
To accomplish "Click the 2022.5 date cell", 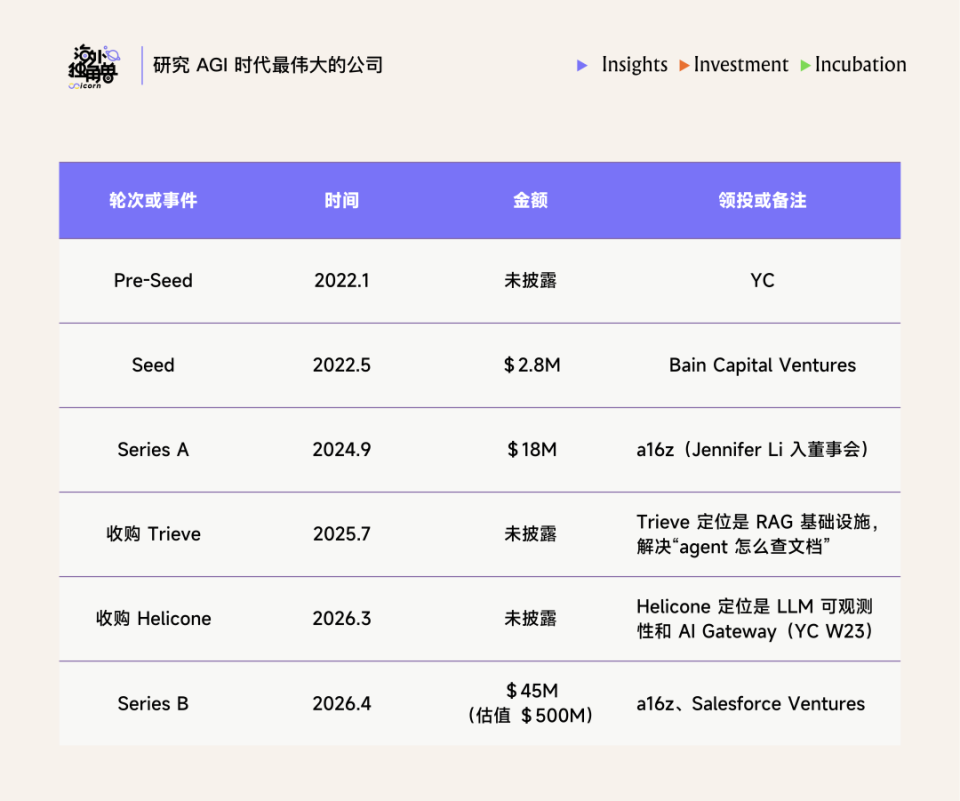I will click(x=342, y=365).
